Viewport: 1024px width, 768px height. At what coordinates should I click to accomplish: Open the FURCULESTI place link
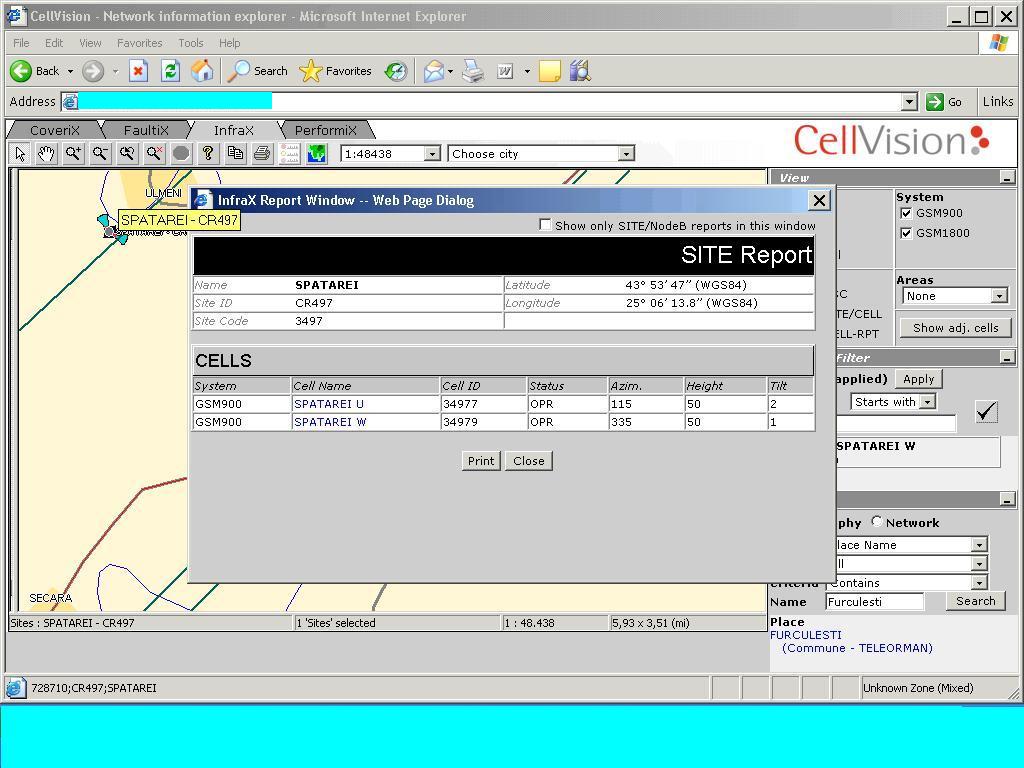click(805, 635)
